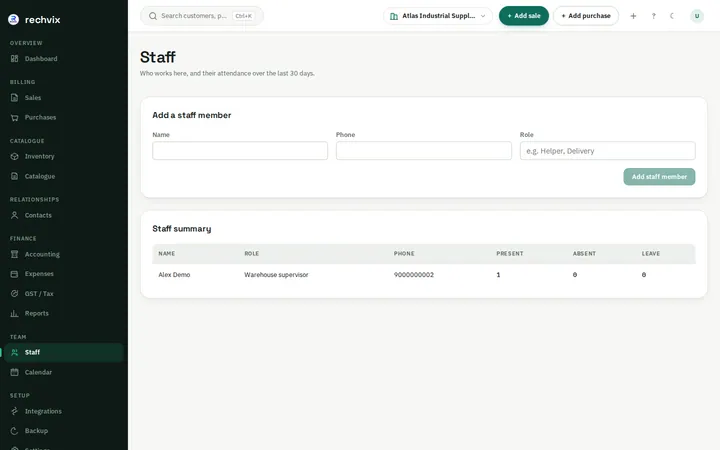Click the Name input field
This screenshot has height=450, width=720.
[240, 151]
